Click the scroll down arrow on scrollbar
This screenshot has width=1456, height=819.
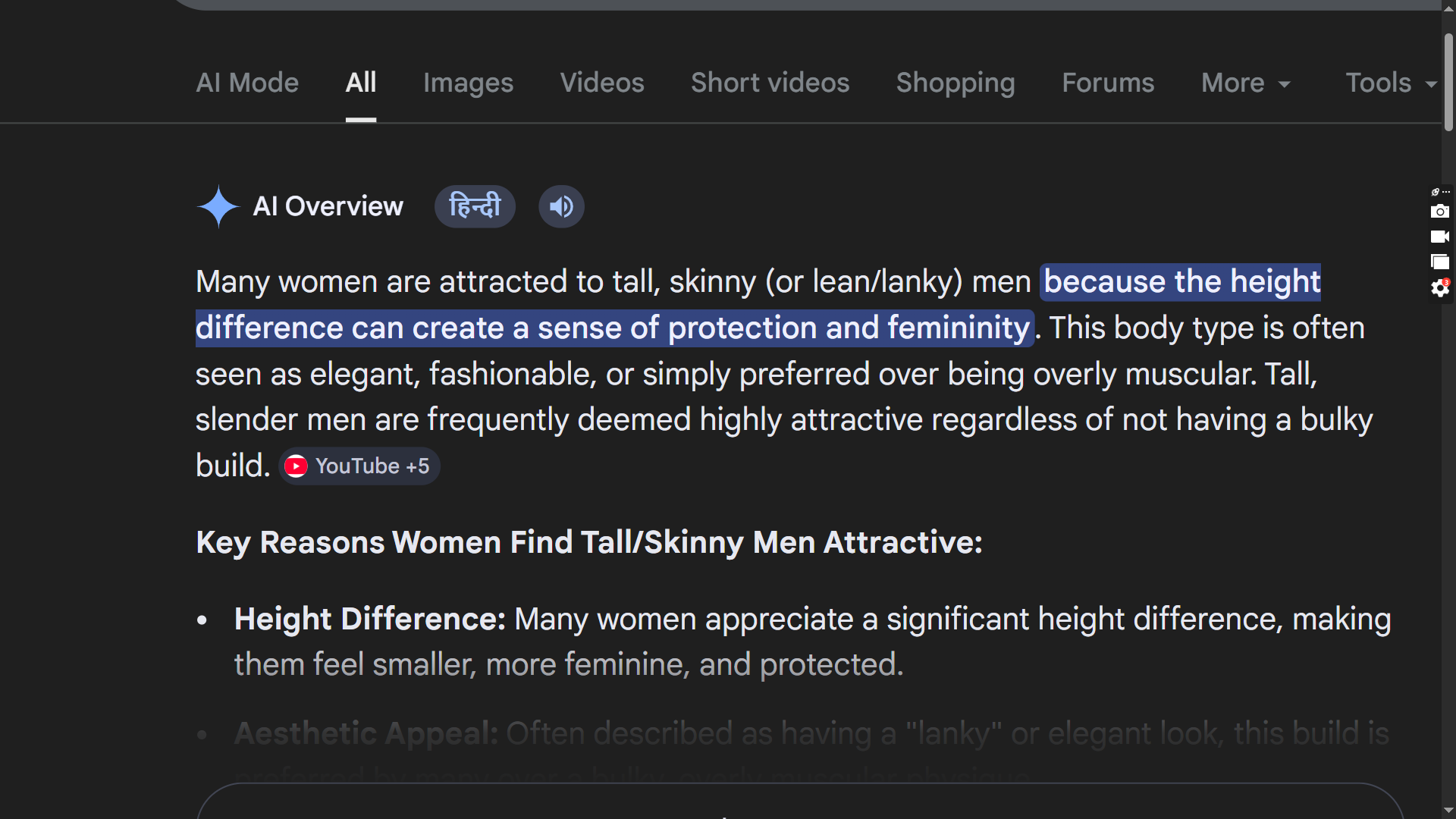click(x=1448, y=811)
